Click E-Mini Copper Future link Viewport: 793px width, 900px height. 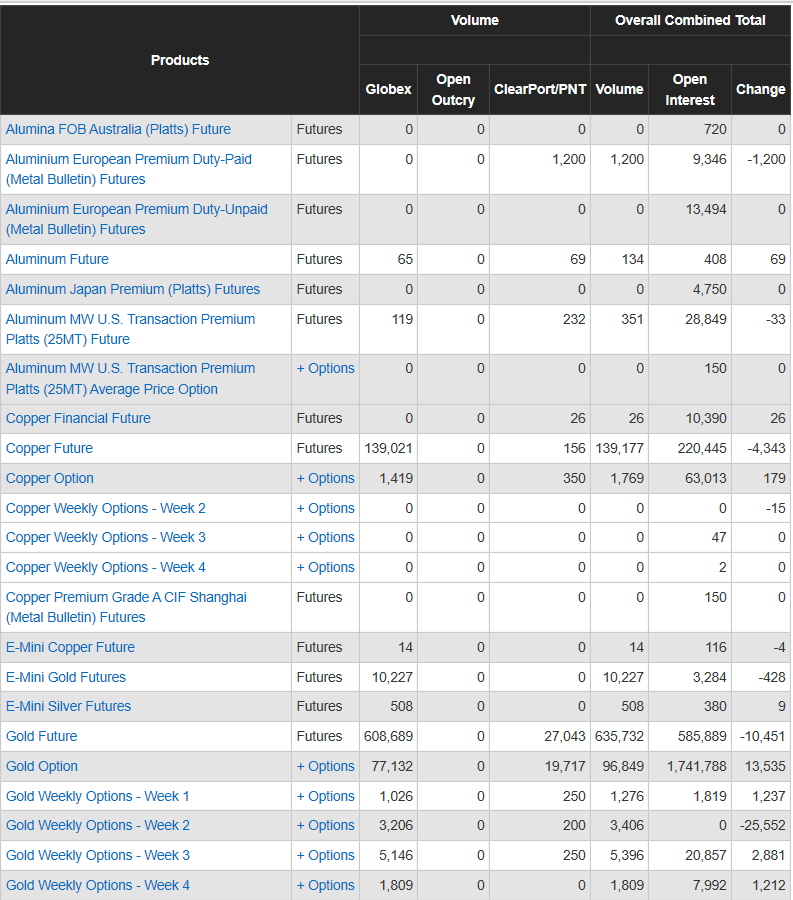coord(70,647)
